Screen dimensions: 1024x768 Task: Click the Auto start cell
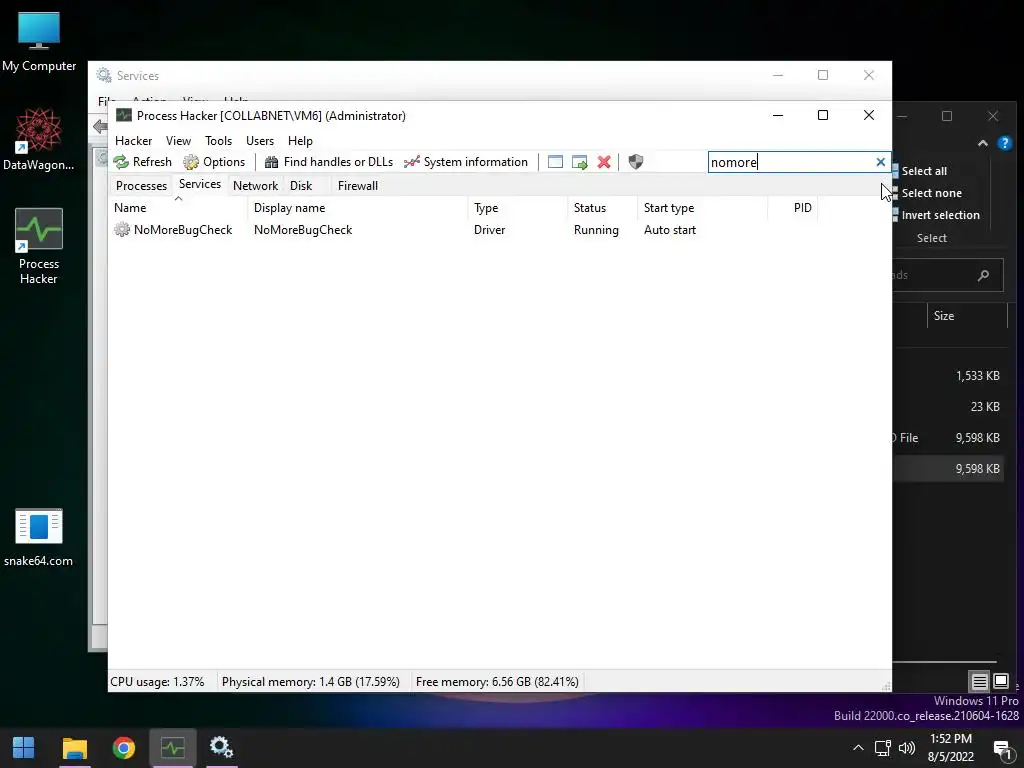tap(670, 230)
